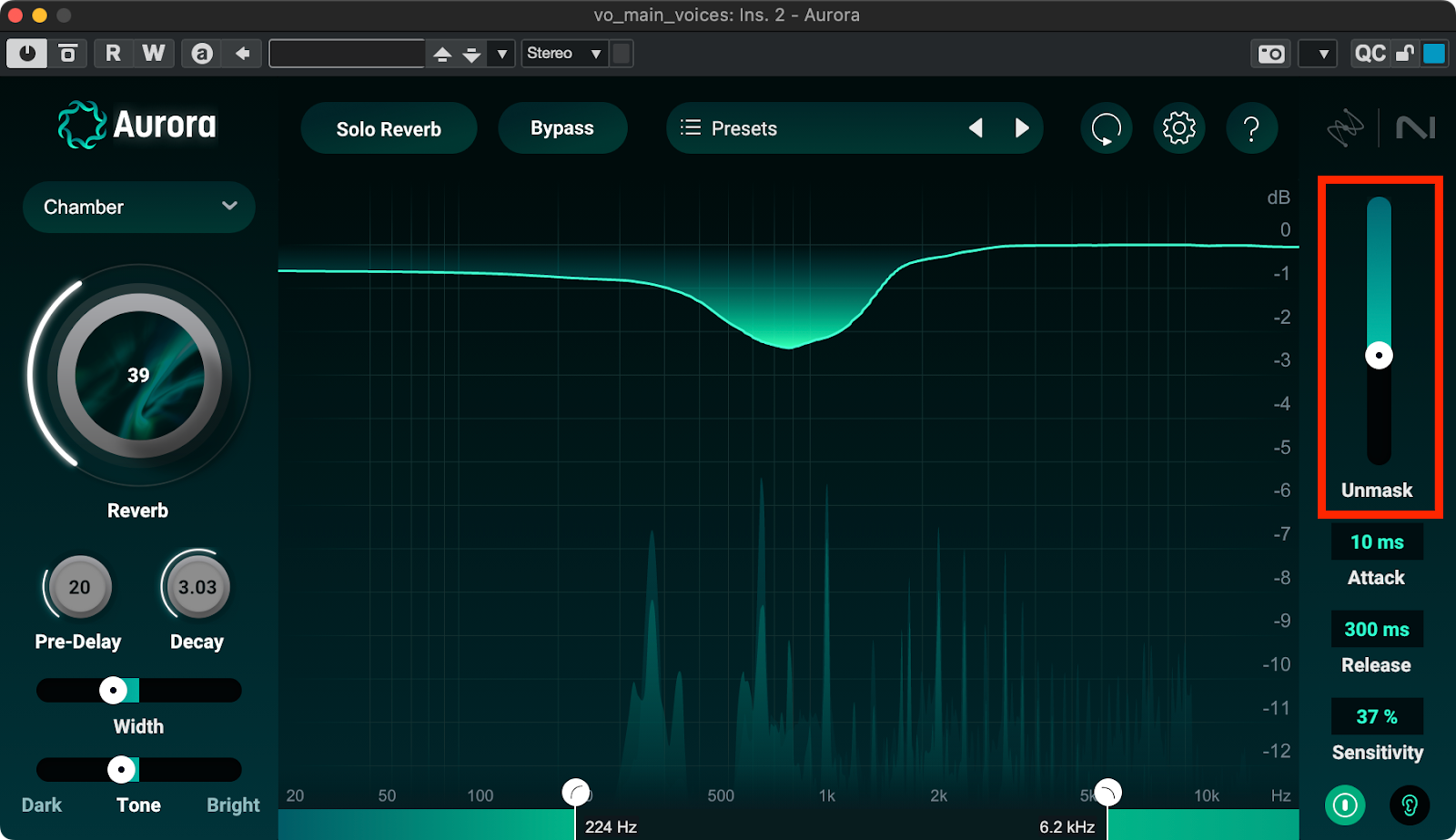Click the Tone slider handle
Viewport: 1456px width, 840px height.
click(x=121, y=770)
